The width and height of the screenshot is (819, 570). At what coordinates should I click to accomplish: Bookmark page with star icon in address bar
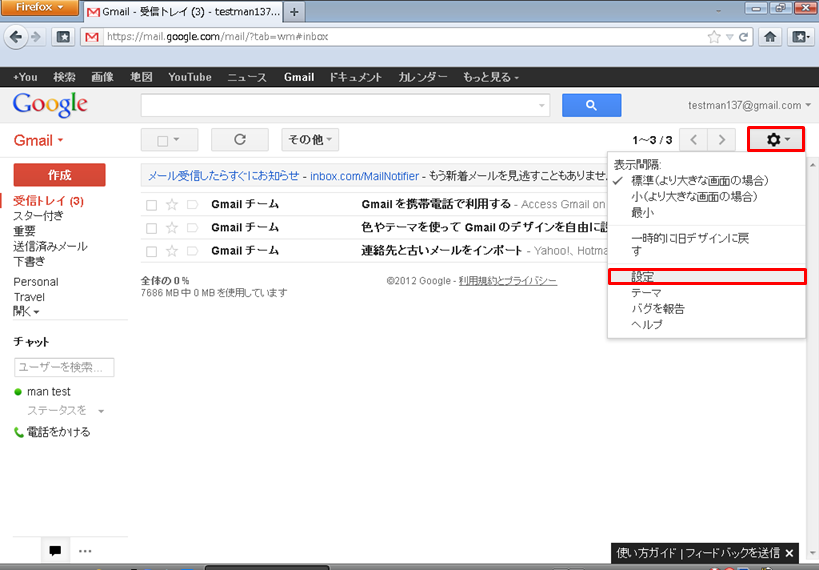tap(713, 37)
